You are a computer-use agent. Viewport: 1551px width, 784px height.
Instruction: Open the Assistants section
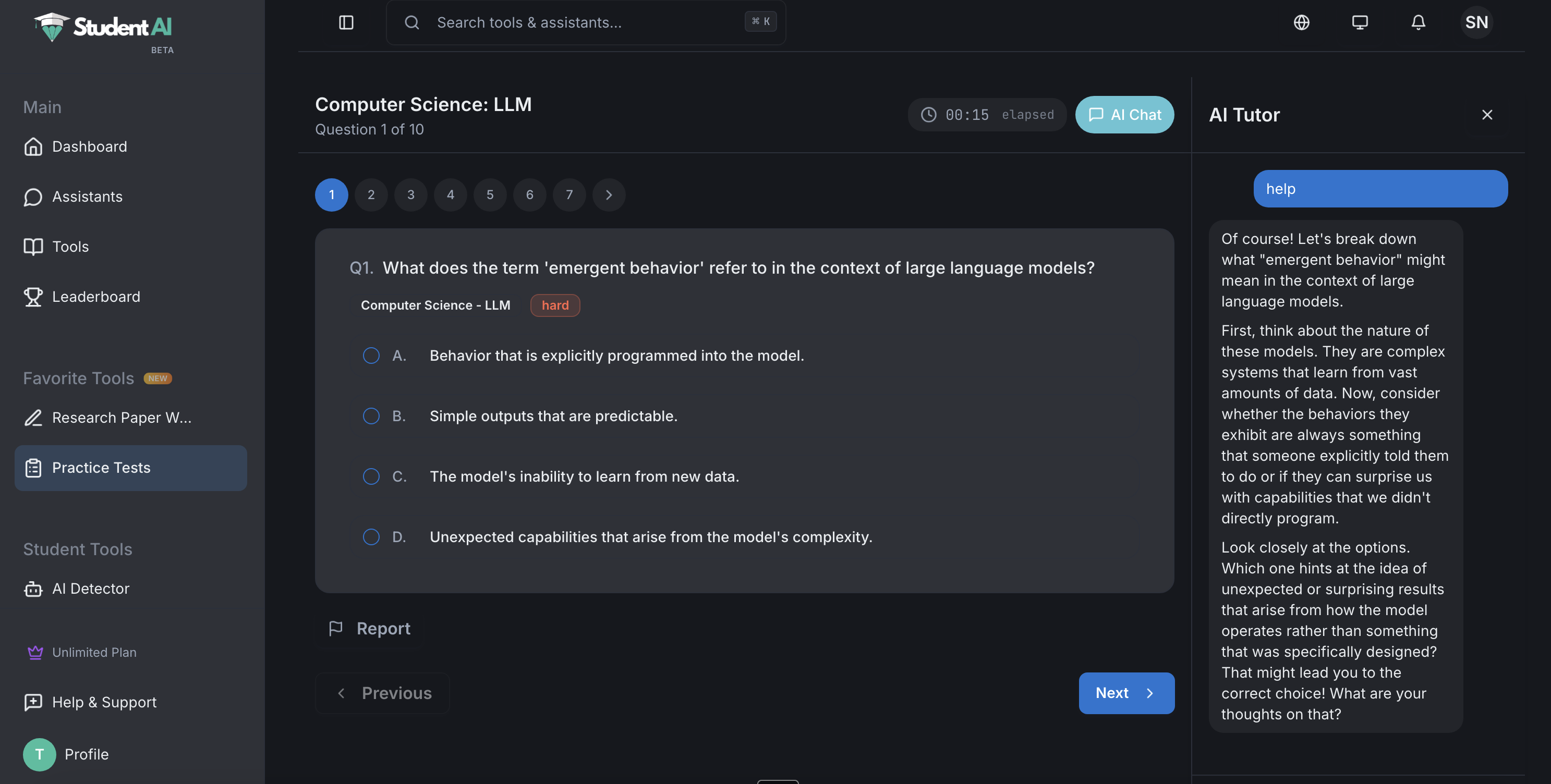[x=87, y=197]
